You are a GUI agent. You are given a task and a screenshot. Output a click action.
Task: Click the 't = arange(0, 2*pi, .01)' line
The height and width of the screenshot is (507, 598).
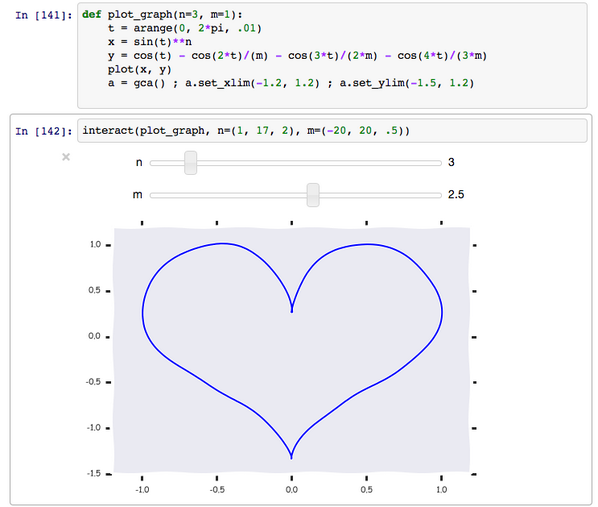pyautogui.click(x=185, y=28)
